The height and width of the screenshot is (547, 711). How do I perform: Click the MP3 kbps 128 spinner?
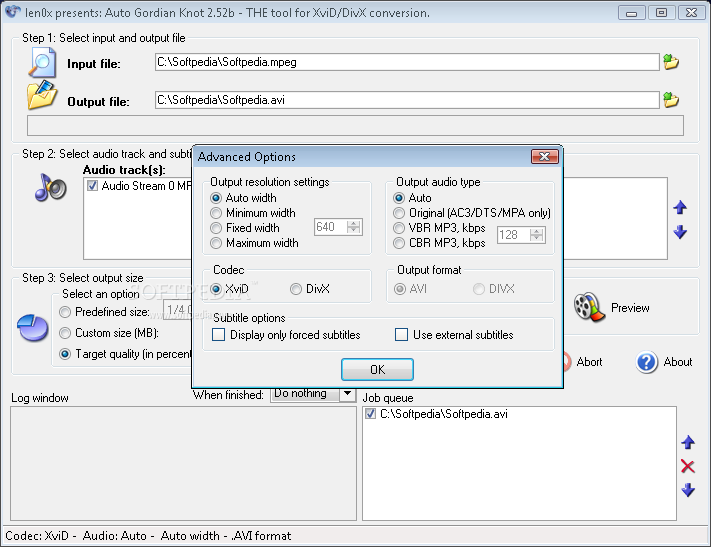pos(536,234)
